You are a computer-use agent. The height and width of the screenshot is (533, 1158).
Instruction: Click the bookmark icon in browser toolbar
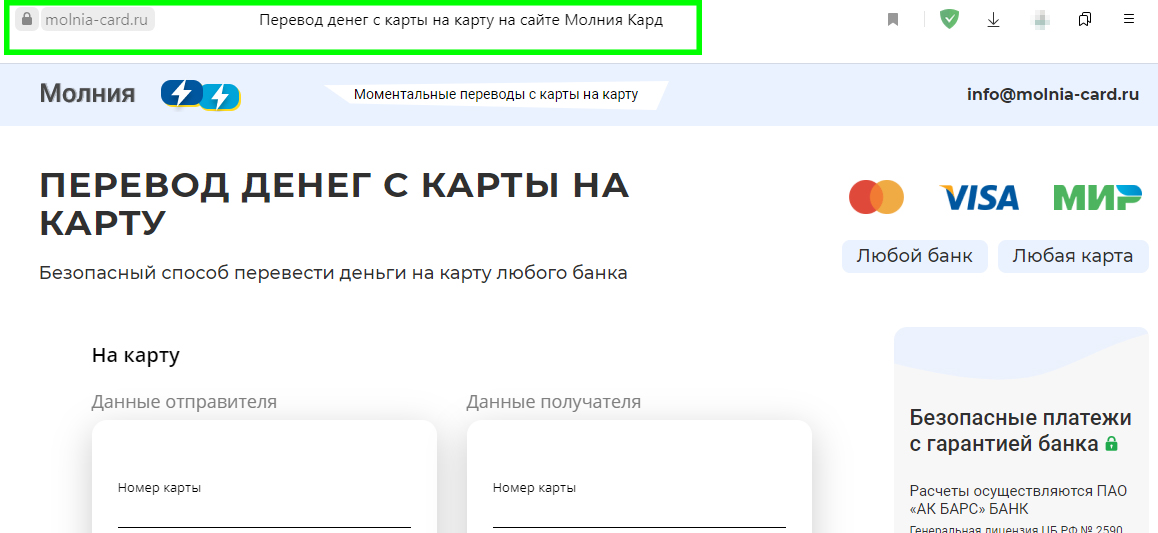coord(893,20)
